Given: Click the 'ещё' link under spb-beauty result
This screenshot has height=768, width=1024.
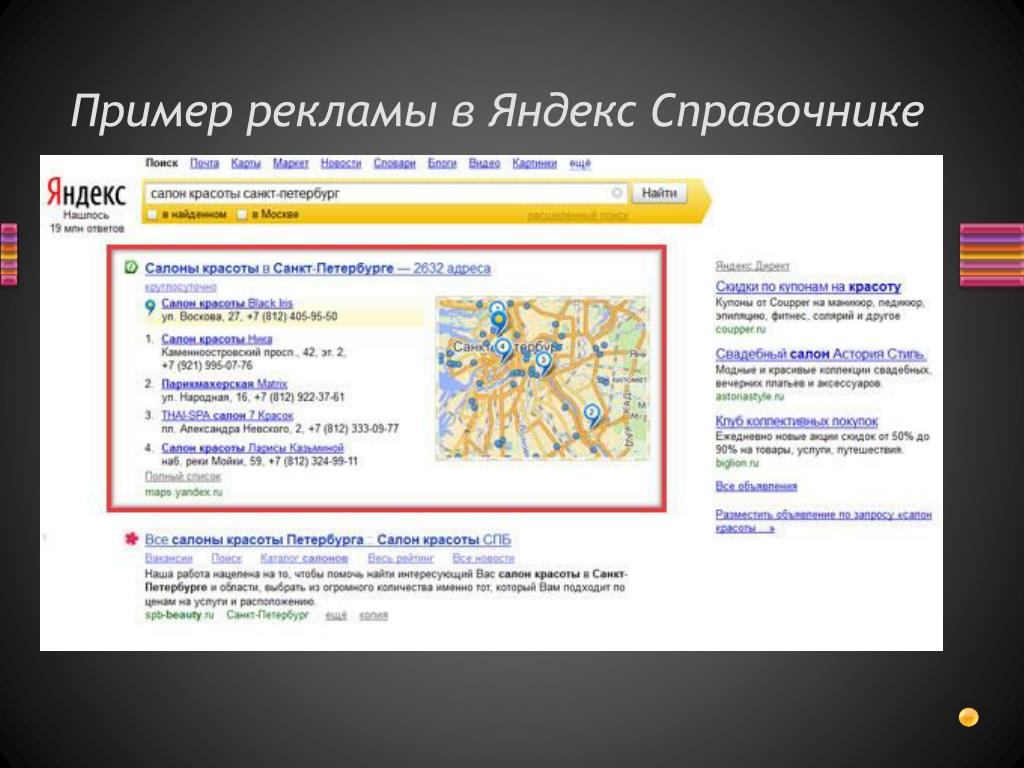Looking at the screenshot, I should (x=336, y=615).
